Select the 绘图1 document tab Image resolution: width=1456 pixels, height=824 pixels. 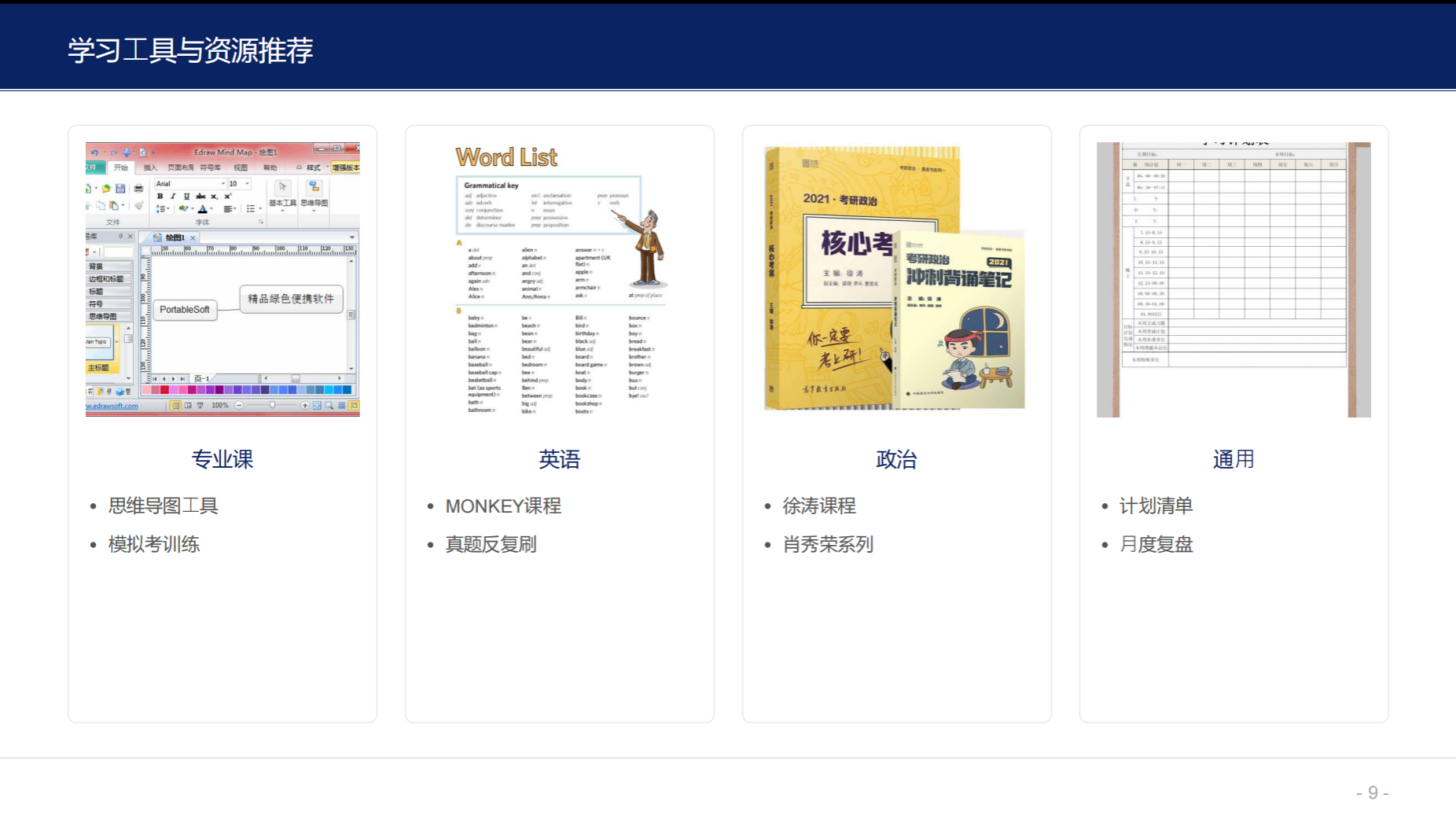174,237
